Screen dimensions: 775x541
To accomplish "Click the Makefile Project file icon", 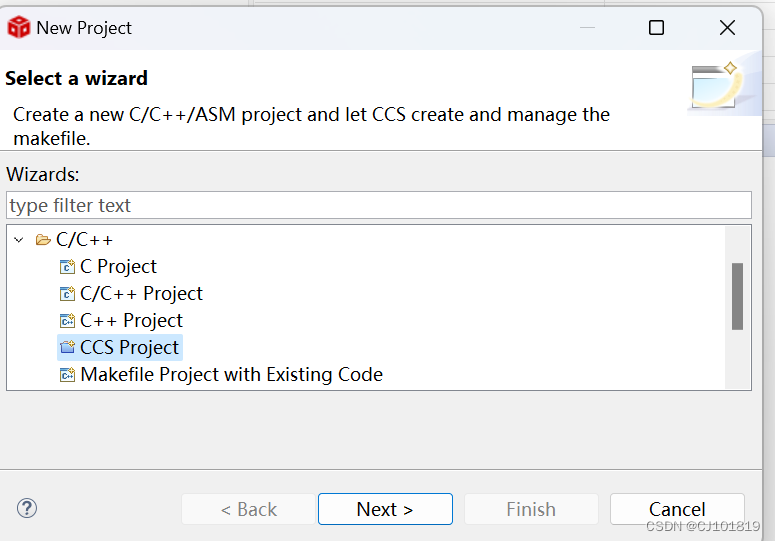I will point(67,375).
